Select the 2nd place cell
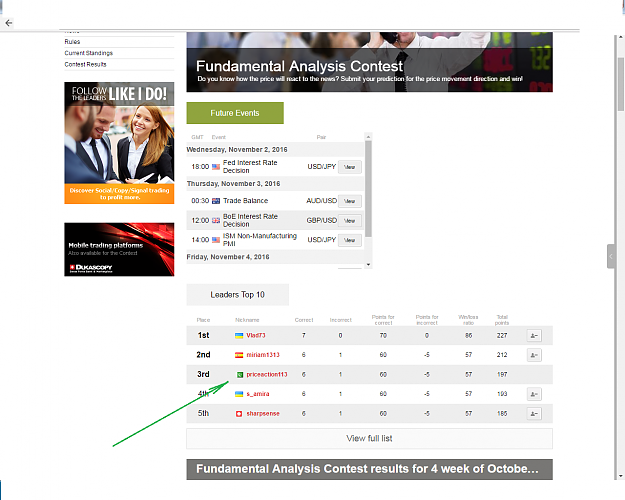The height and width of the screenshot is (500, 625). coord(203,355)
